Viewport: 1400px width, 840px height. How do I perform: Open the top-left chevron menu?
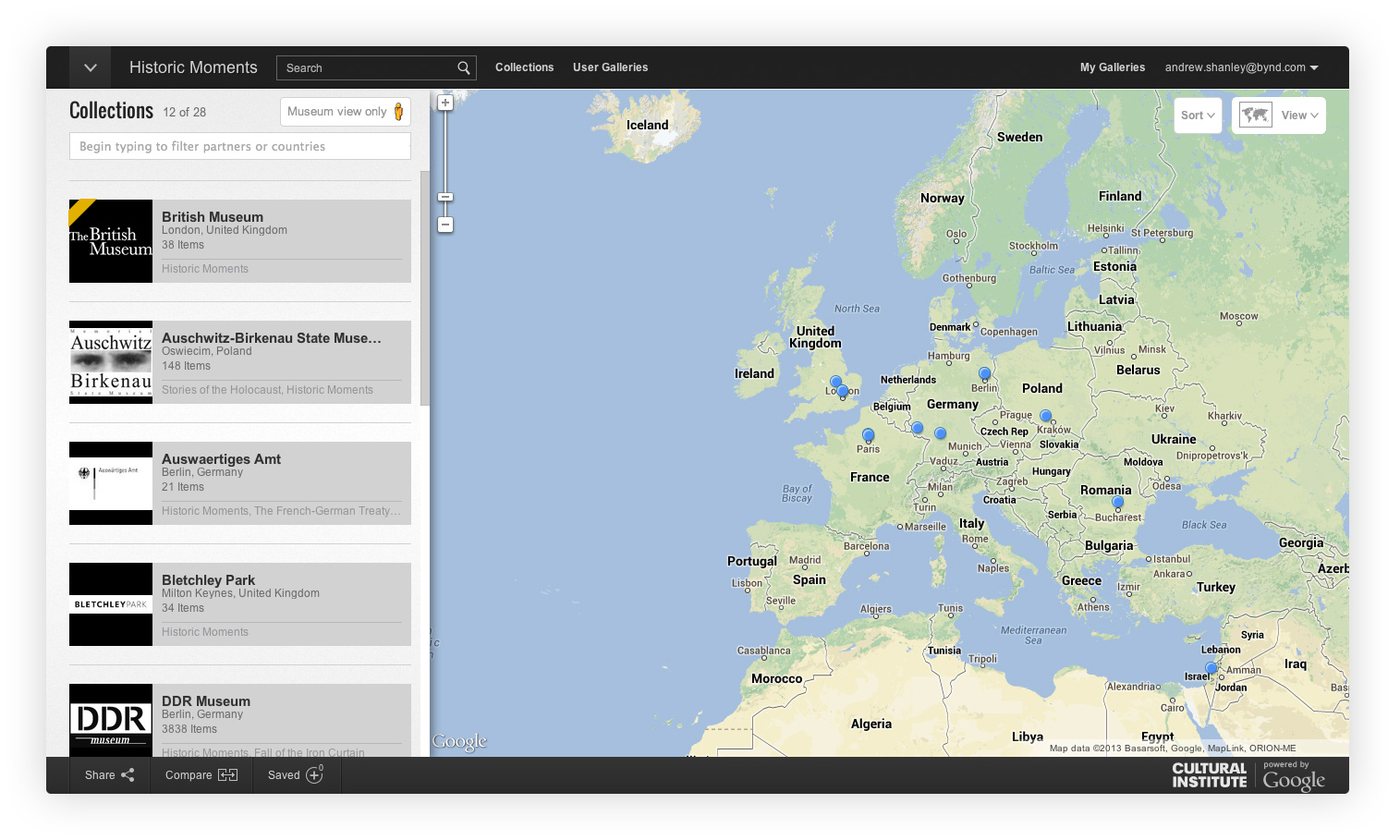[90, 67]
